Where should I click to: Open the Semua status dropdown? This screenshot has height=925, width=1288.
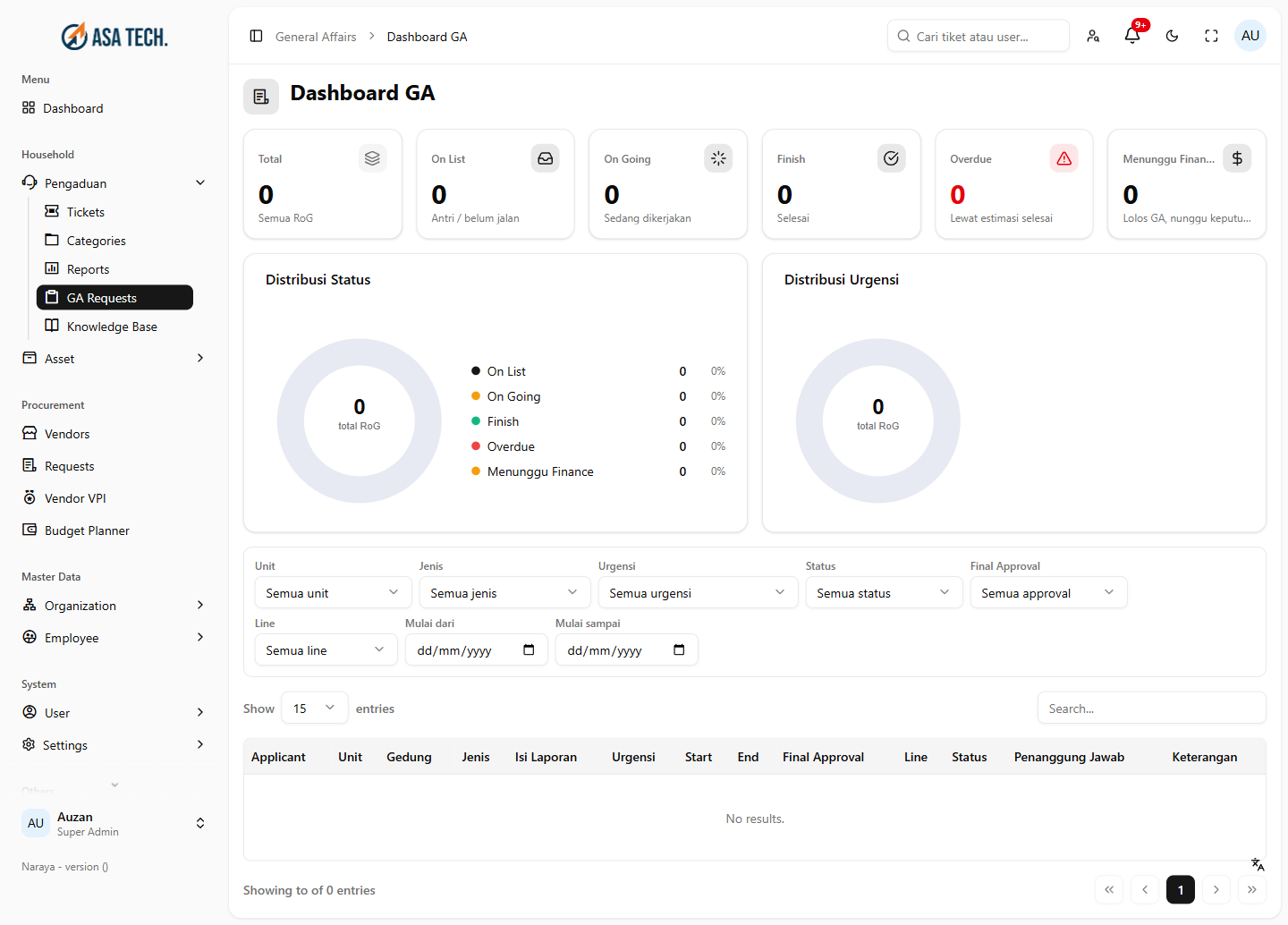[x=884, y=592]
